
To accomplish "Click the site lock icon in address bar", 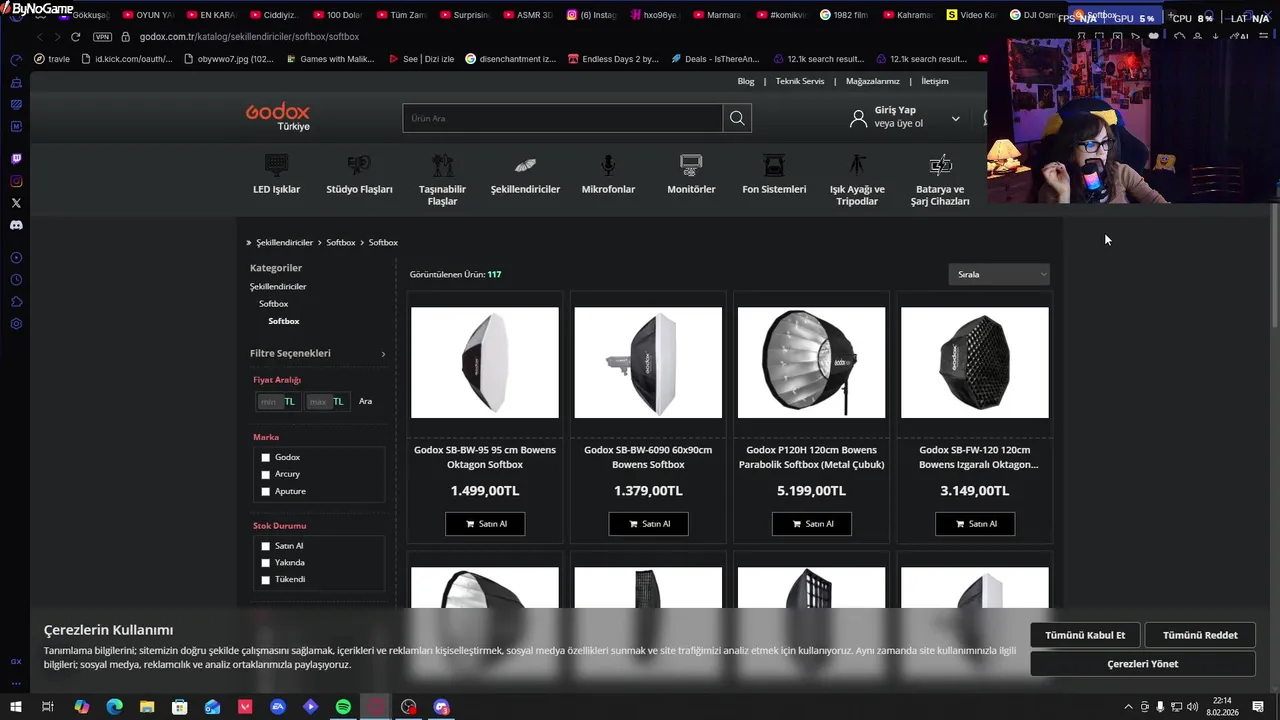I will click(125, 37).
